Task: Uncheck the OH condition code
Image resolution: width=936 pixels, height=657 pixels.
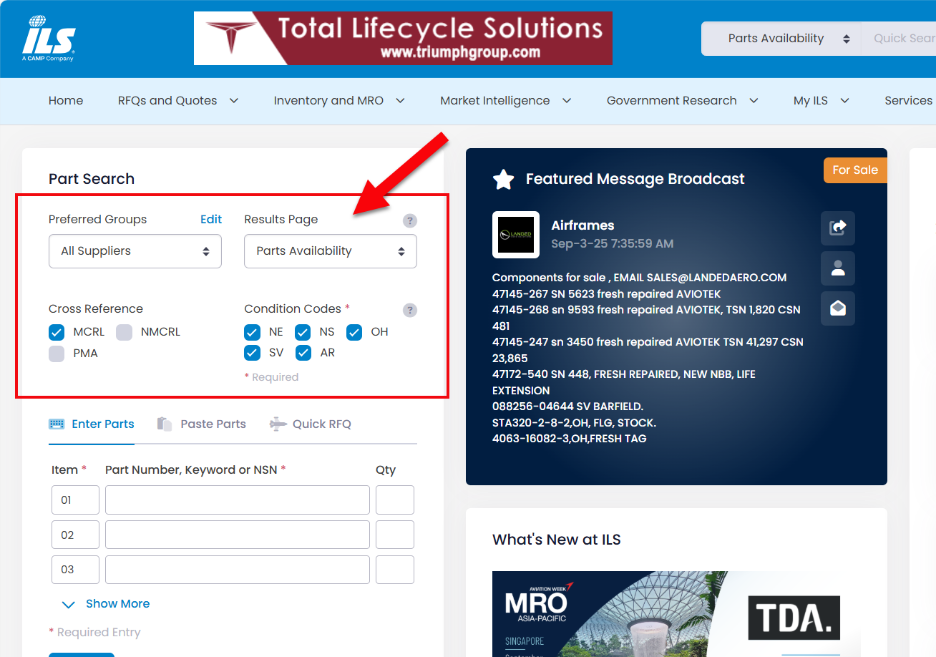Action: [354, 332]
